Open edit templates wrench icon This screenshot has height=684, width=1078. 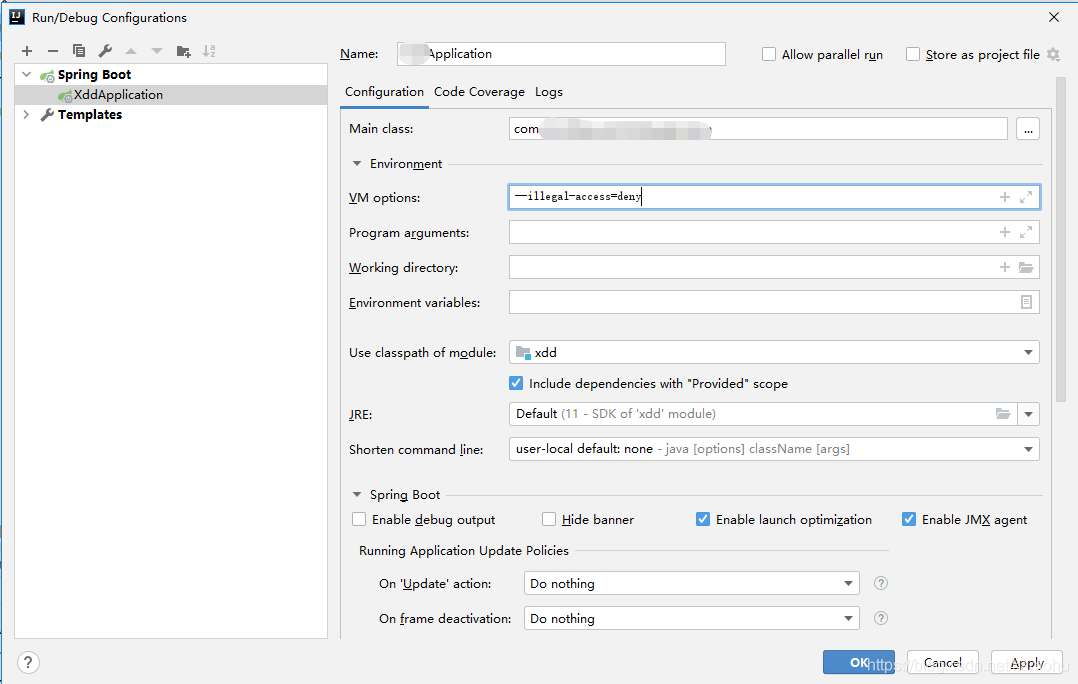pyautogui.click(x=105, y=51)
